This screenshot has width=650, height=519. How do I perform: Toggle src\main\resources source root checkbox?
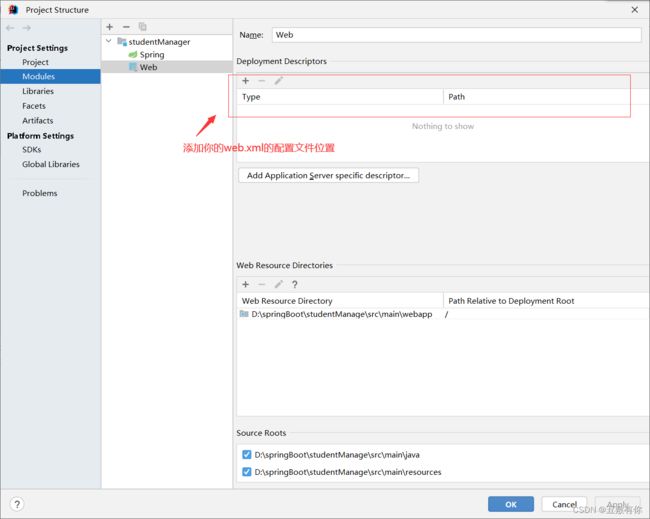click(x=247, y=472)
